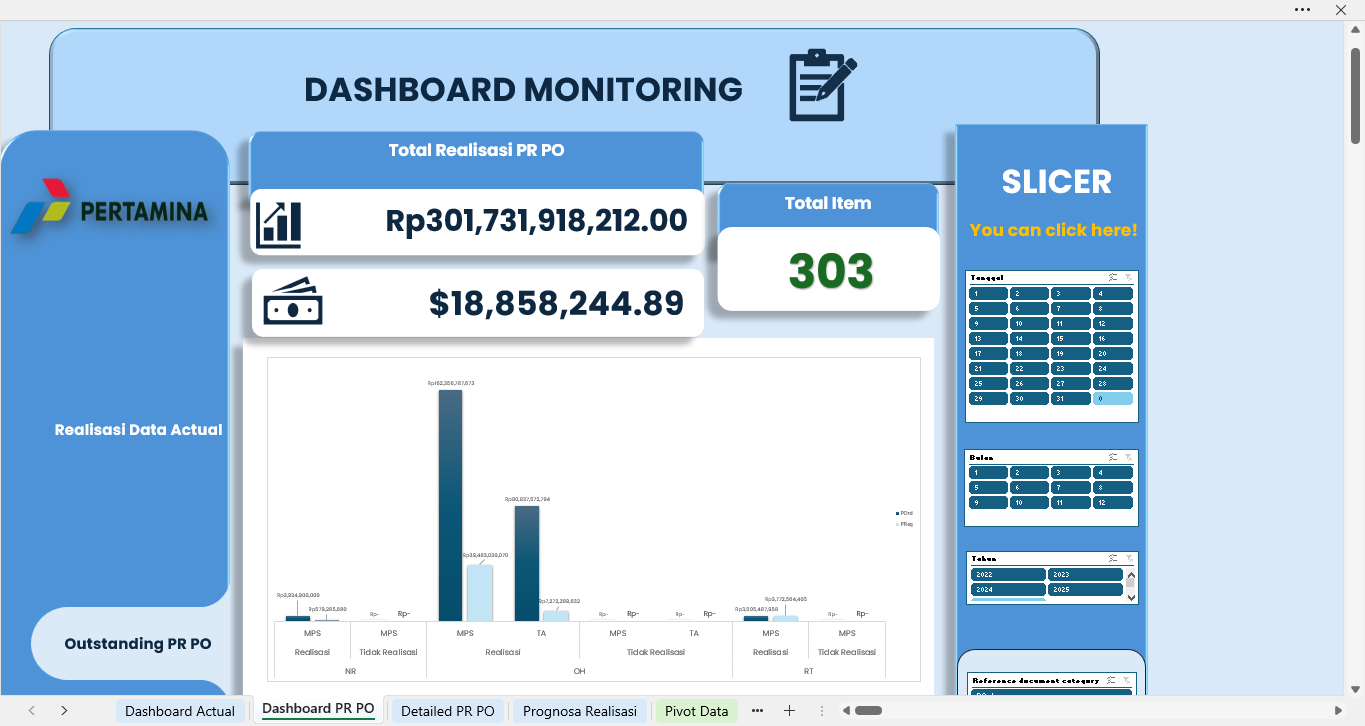Image resolution: width=1365 pixels, height=726 pixels.
Task: Click the 'You can click here!' text
Action: coord(1053,230)
